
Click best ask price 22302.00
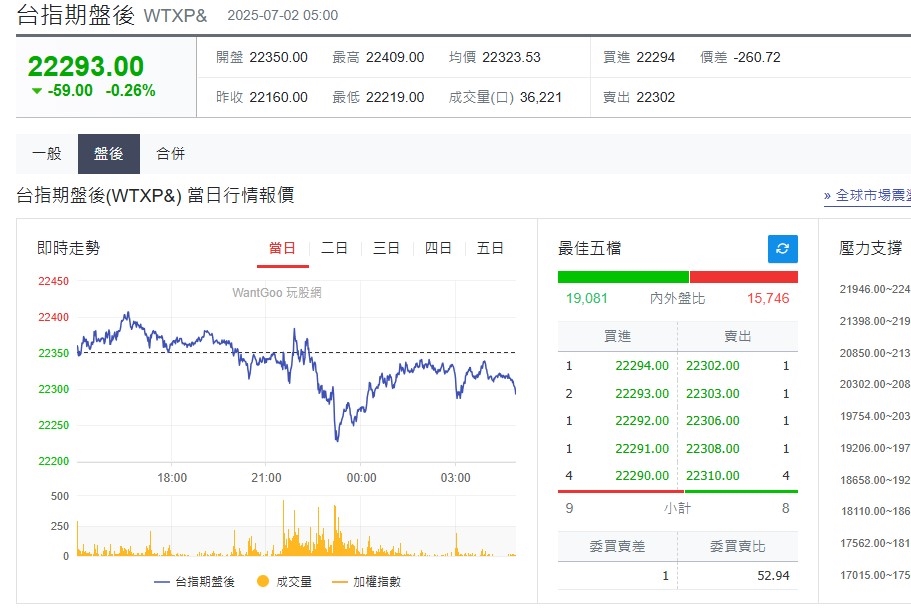713,366
